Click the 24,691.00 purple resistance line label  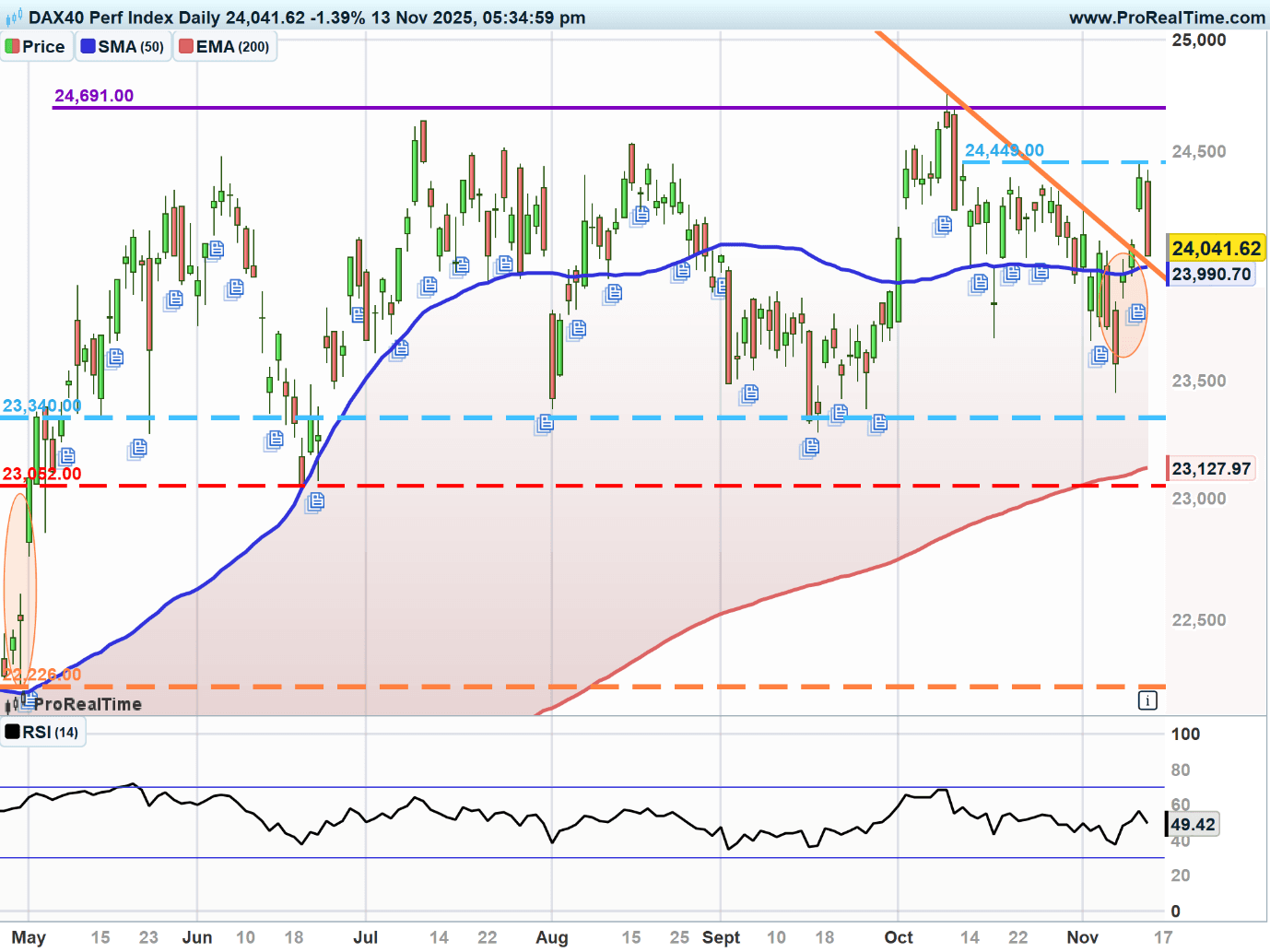coord(94,96)
